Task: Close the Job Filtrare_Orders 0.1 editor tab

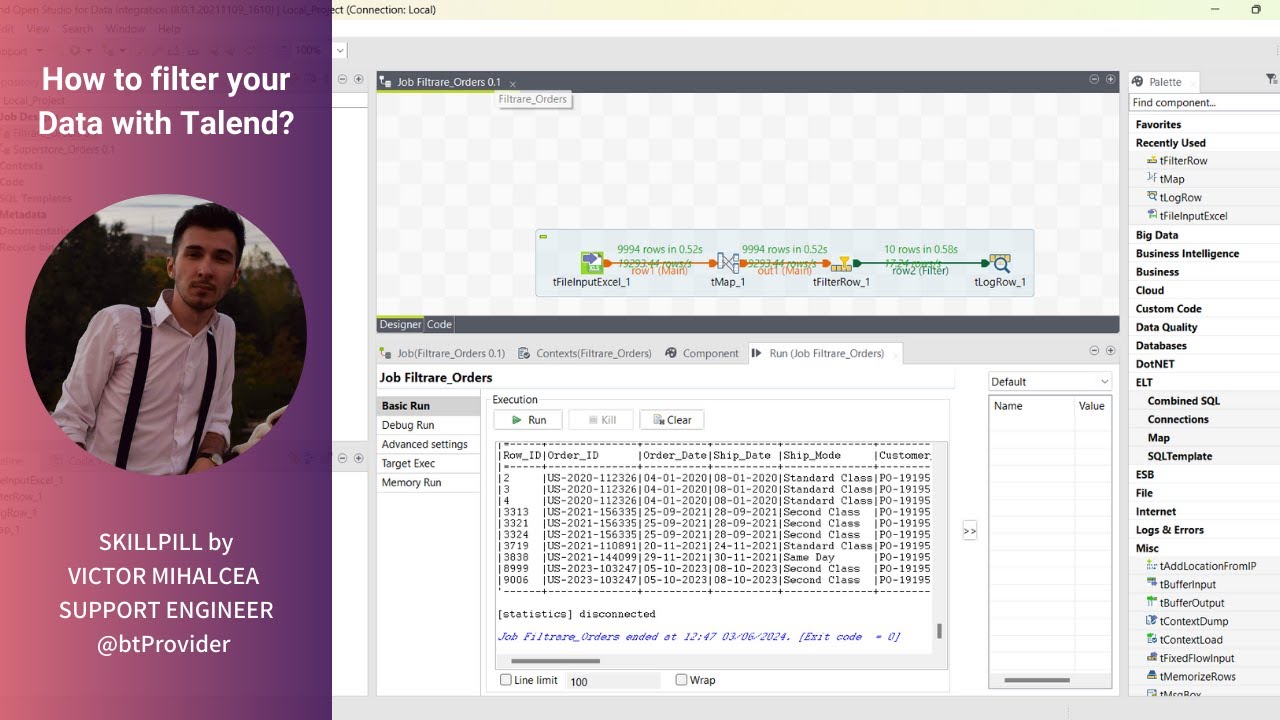Action: pyautogui.click(x=513, y=83)
